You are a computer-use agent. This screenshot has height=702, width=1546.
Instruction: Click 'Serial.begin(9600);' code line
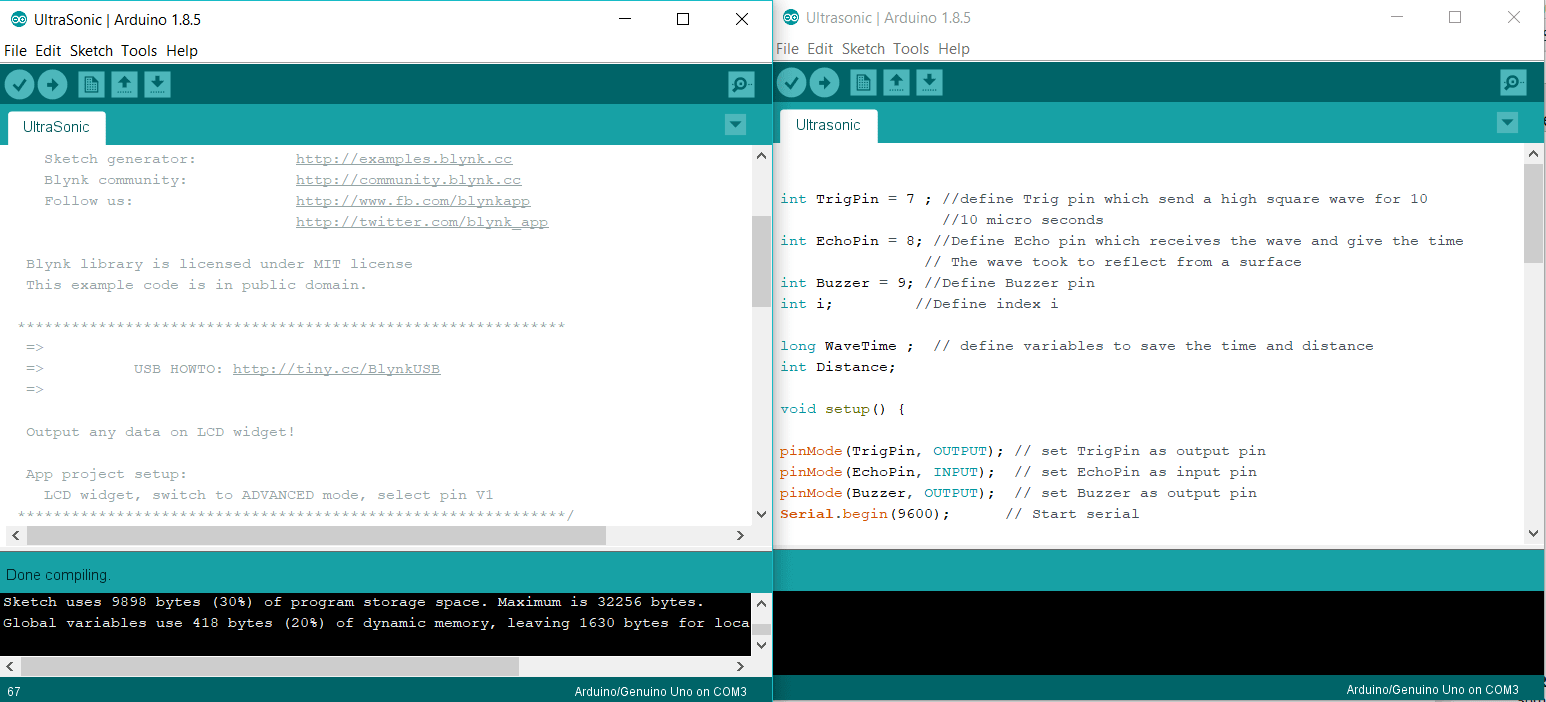tap(959, 514)
